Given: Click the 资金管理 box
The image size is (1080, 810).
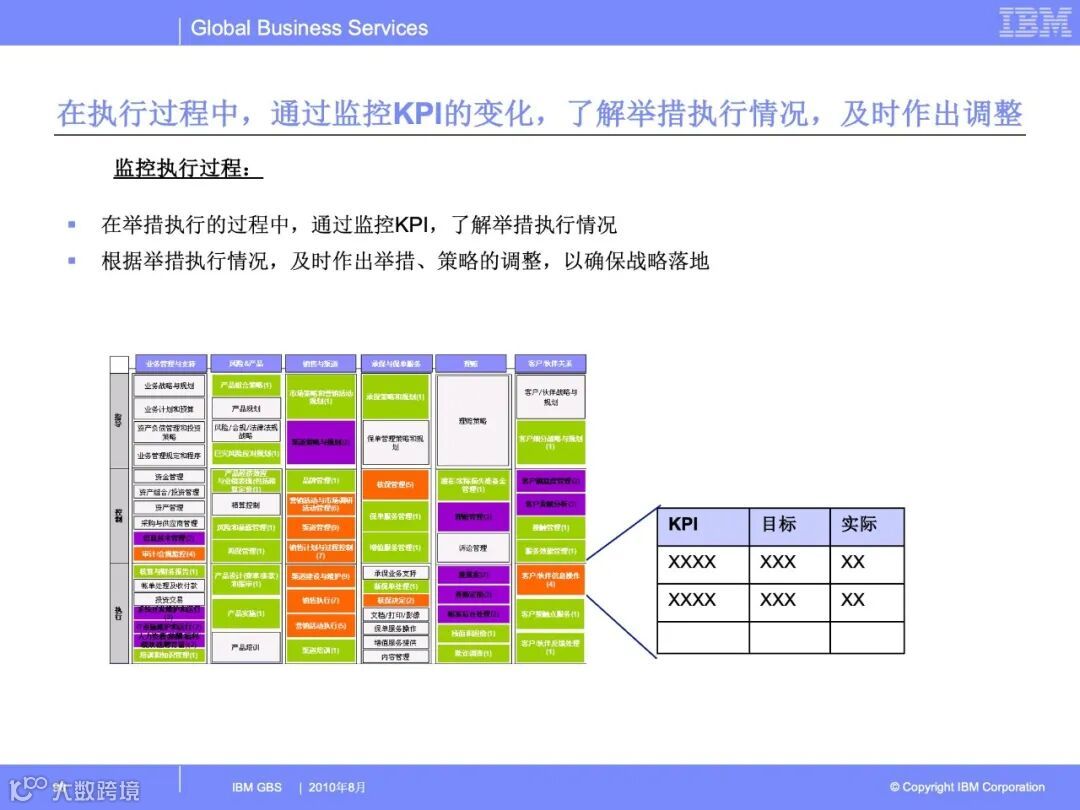Looking at the screenshot, I should click(169, 477).
